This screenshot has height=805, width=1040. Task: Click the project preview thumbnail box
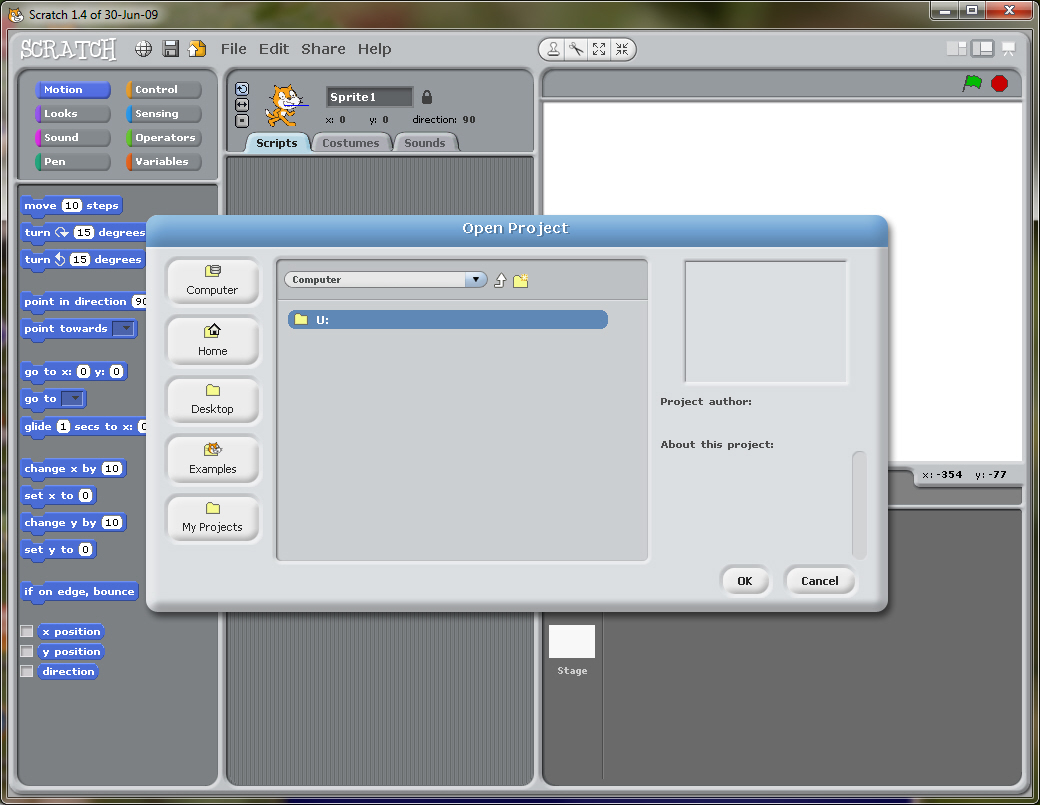tap(766, 322)
